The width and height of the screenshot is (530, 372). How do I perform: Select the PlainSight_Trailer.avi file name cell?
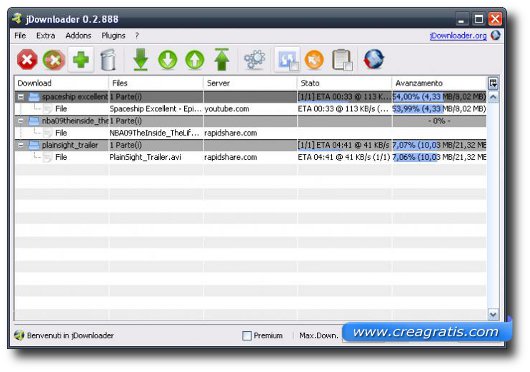tap(155, 157)
